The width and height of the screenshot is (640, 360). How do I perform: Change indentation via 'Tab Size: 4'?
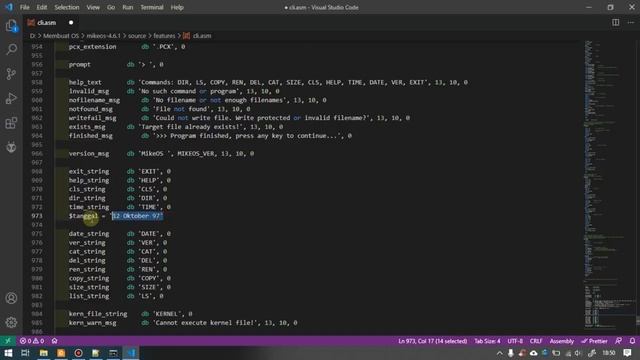point(487,341)
